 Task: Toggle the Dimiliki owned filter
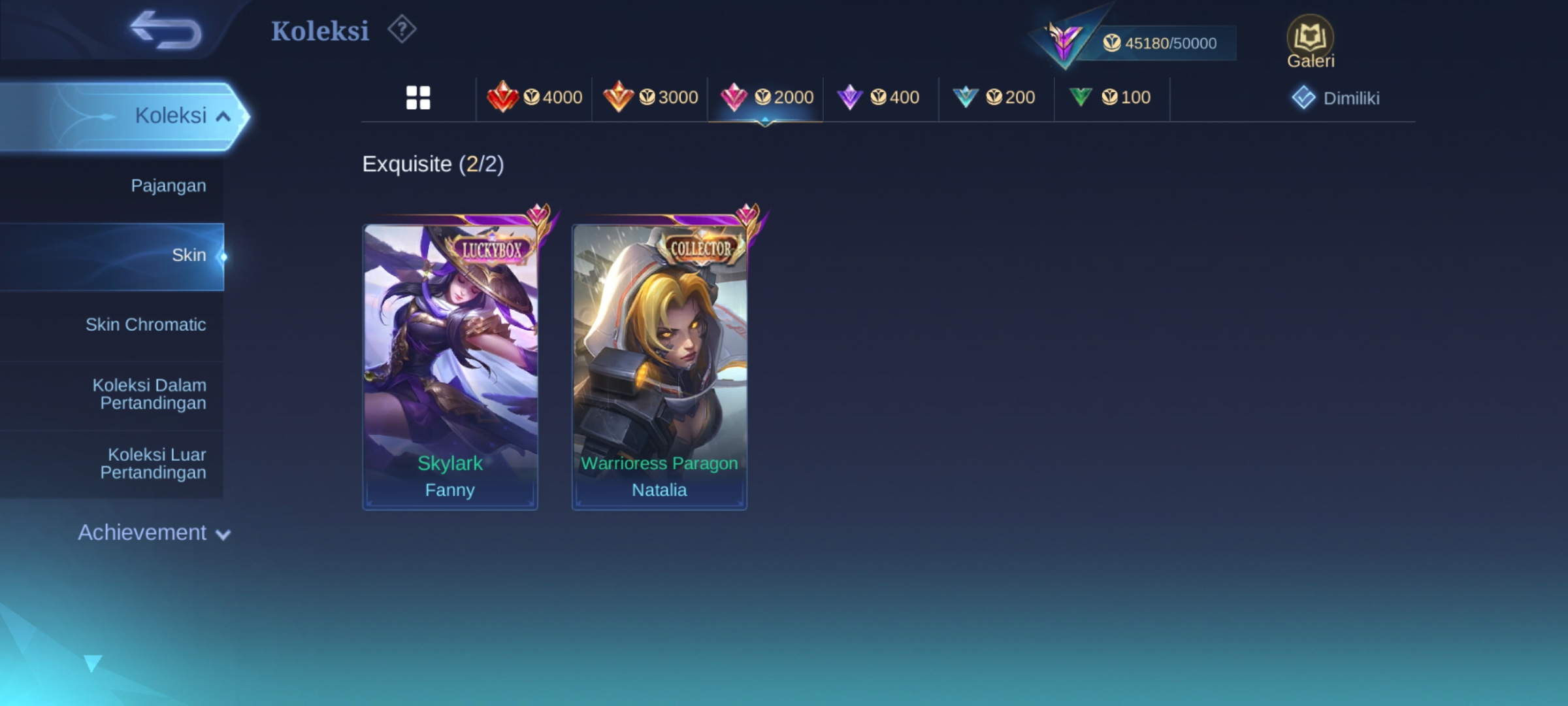coord(1335,98)
